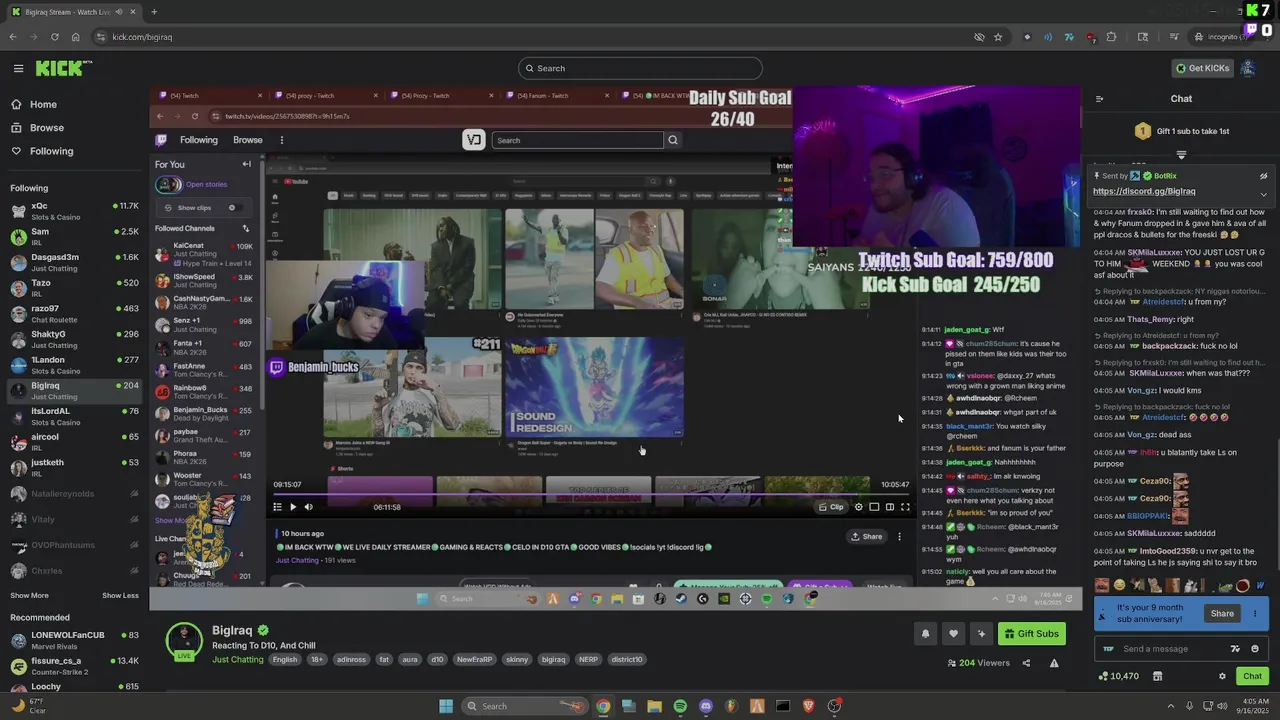1280x720 pixels.
Task: Click the 10,470 channel points balance
Action: tap(1118, 677)
